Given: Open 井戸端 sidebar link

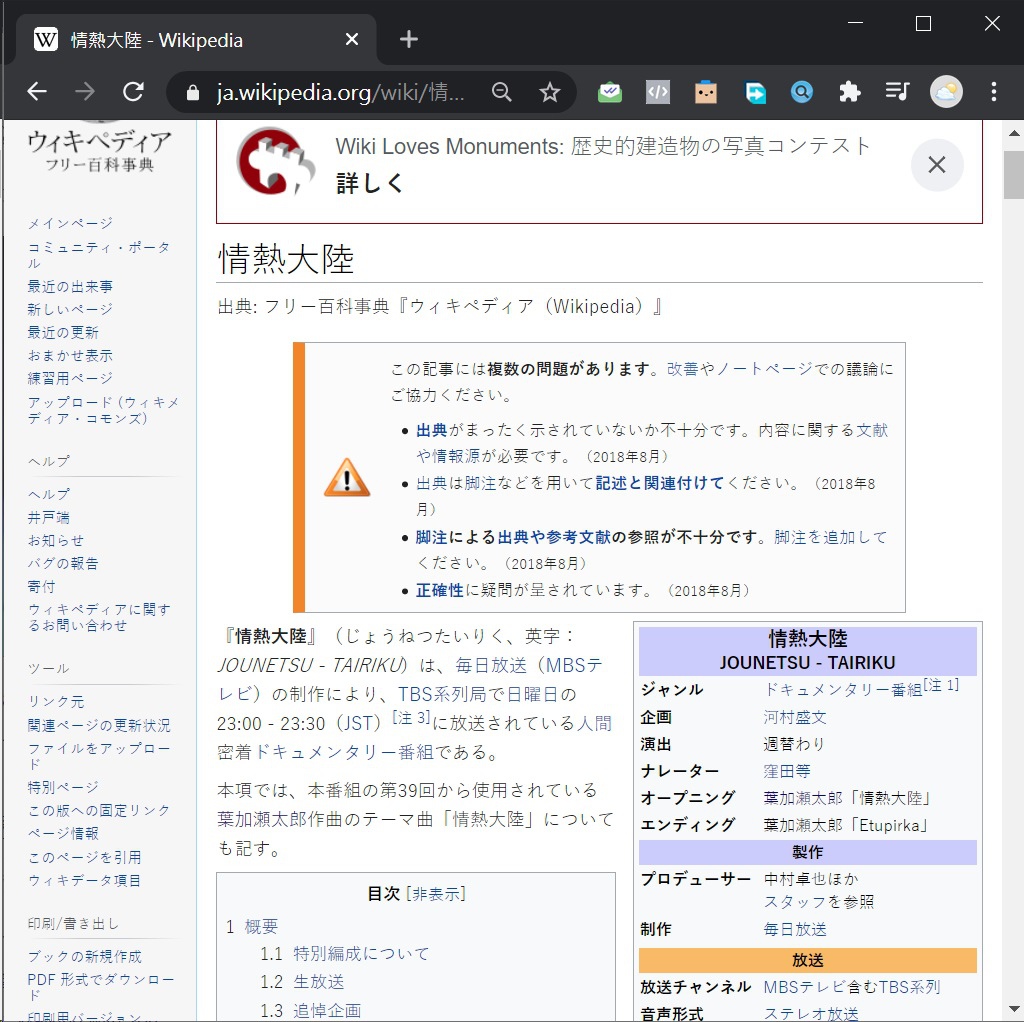Looking at the screenshot, I should (48, 518).
